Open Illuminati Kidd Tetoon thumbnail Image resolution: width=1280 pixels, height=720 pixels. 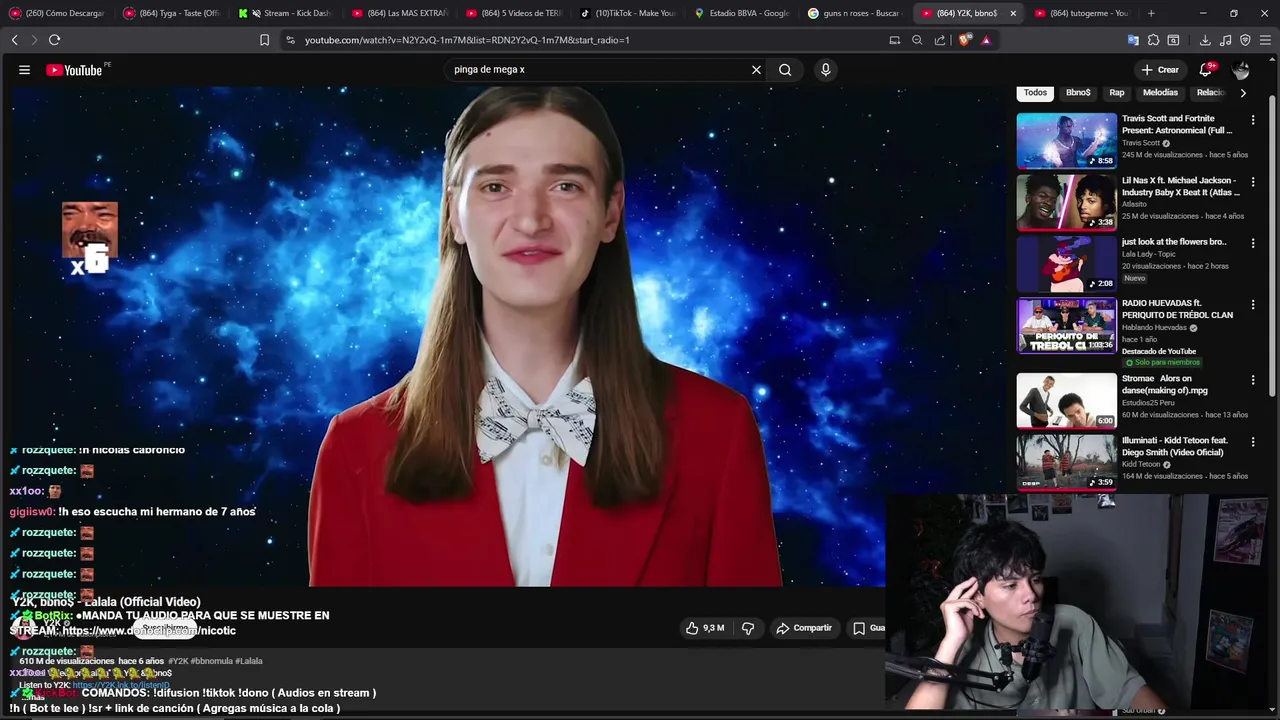[1066, 462]
